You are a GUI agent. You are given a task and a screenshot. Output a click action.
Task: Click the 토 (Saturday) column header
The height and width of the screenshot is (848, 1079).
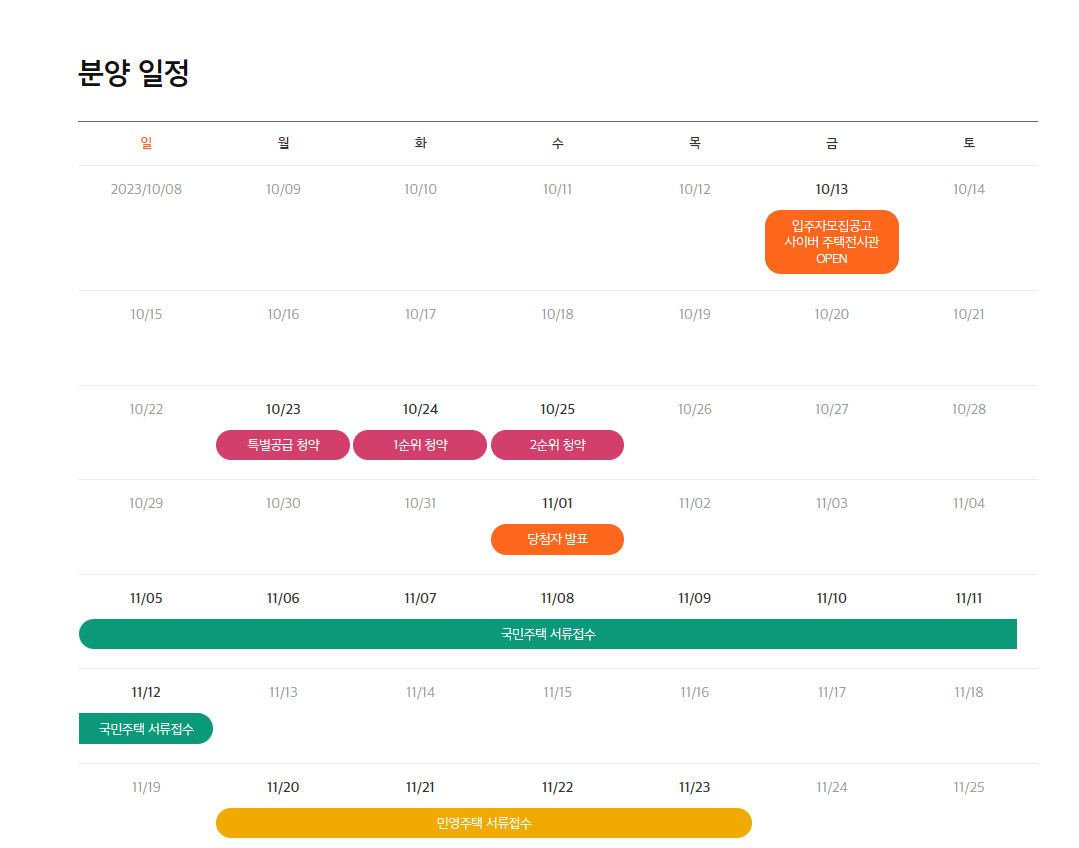[x=968, y=142]
